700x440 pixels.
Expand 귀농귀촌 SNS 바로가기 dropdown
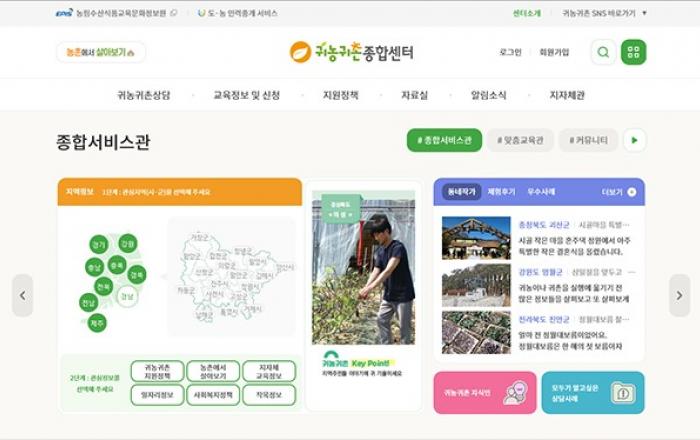click(x=604, y=13)
